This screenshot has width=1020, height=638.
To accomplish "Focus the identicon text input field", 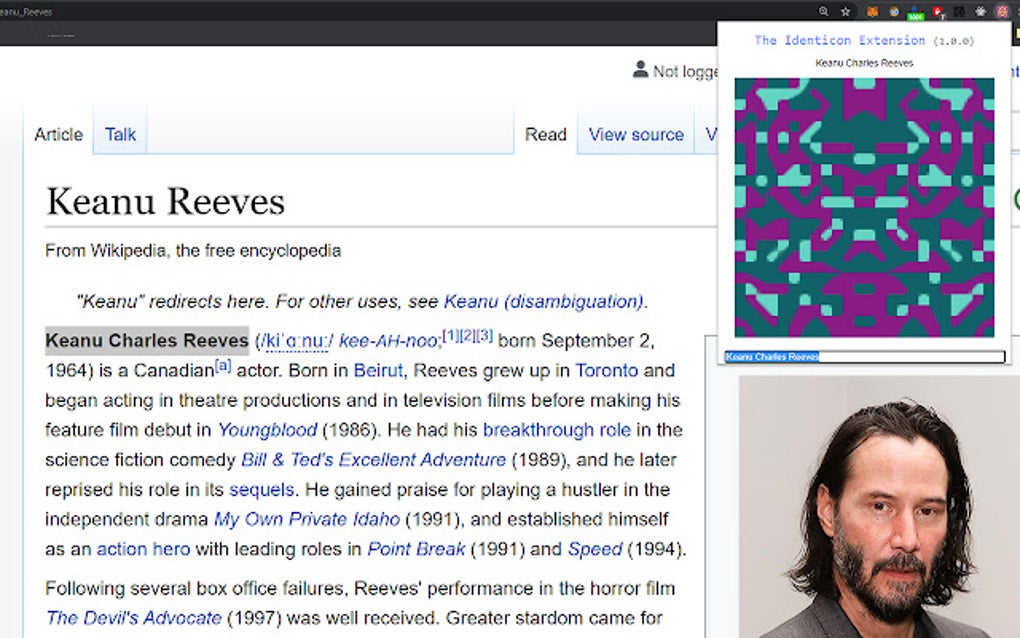I will tap(865, 356).
